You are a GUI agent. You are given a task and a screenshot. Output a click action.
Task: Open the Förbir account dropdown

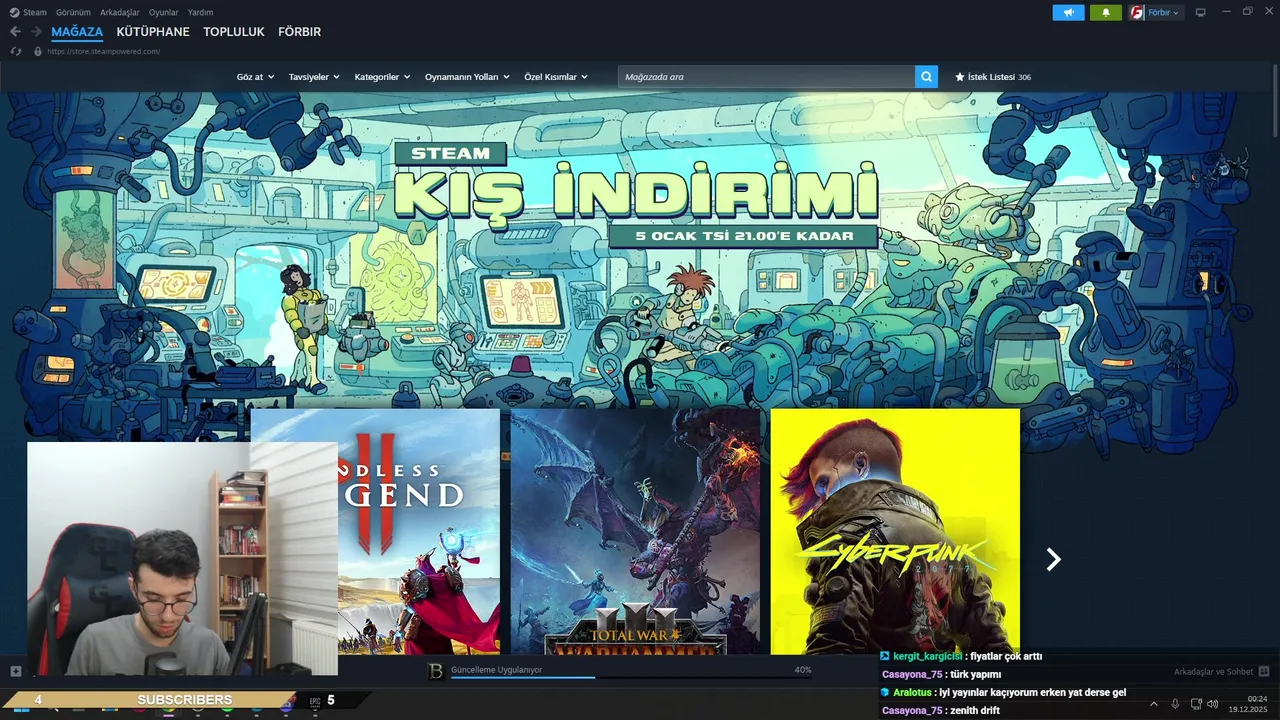[1163, 13]
